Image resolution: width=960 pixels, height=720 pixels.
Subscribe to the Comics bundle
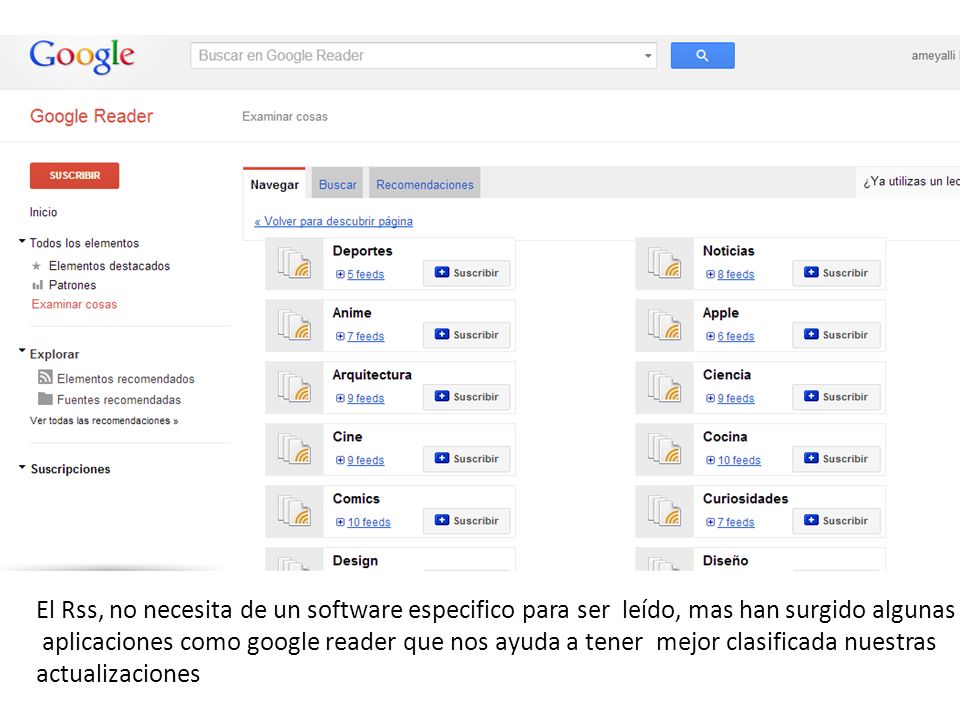point(467,520)
